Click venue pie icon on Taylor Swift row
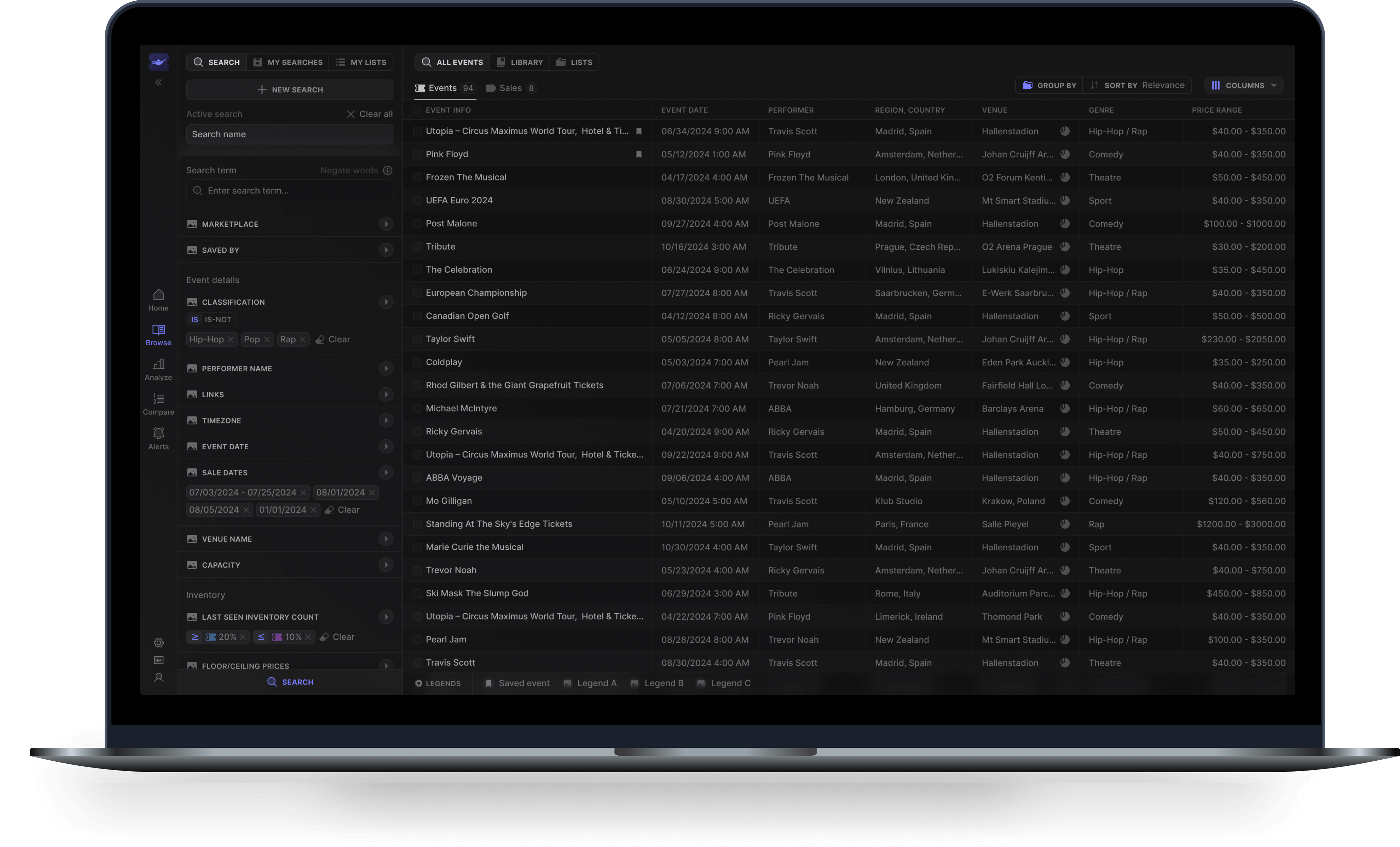 [1065, 339]
